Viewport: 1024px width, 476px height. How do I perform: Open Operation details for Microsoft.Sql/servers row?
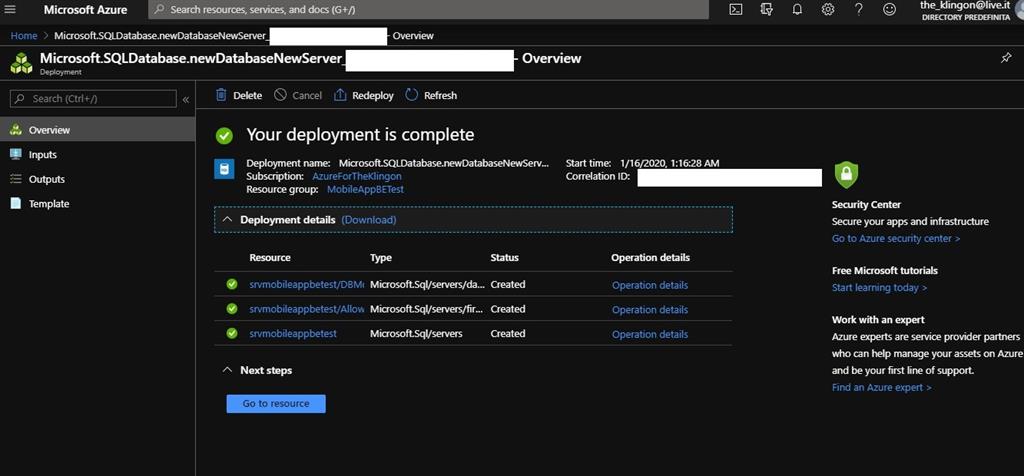(x=650, y=334)
